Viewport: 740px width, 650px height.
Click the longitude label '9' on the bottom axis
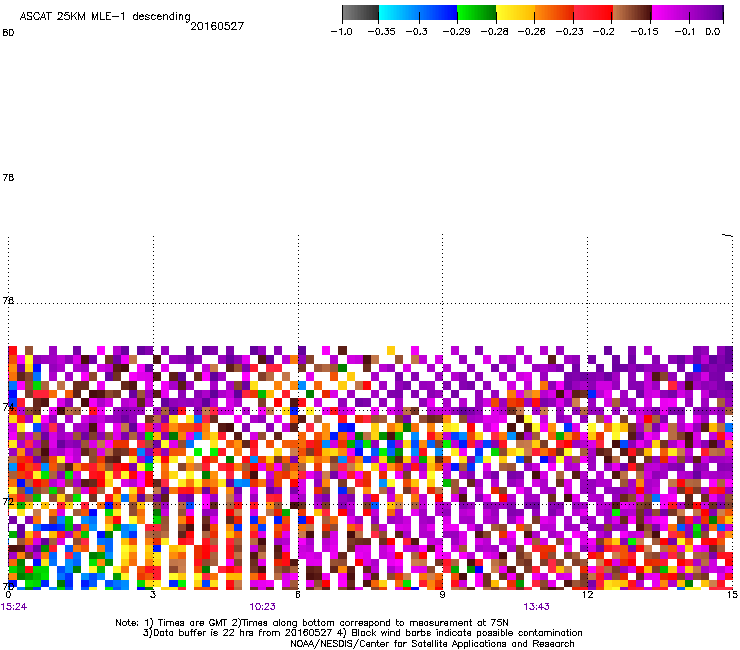tap(442, 595)
